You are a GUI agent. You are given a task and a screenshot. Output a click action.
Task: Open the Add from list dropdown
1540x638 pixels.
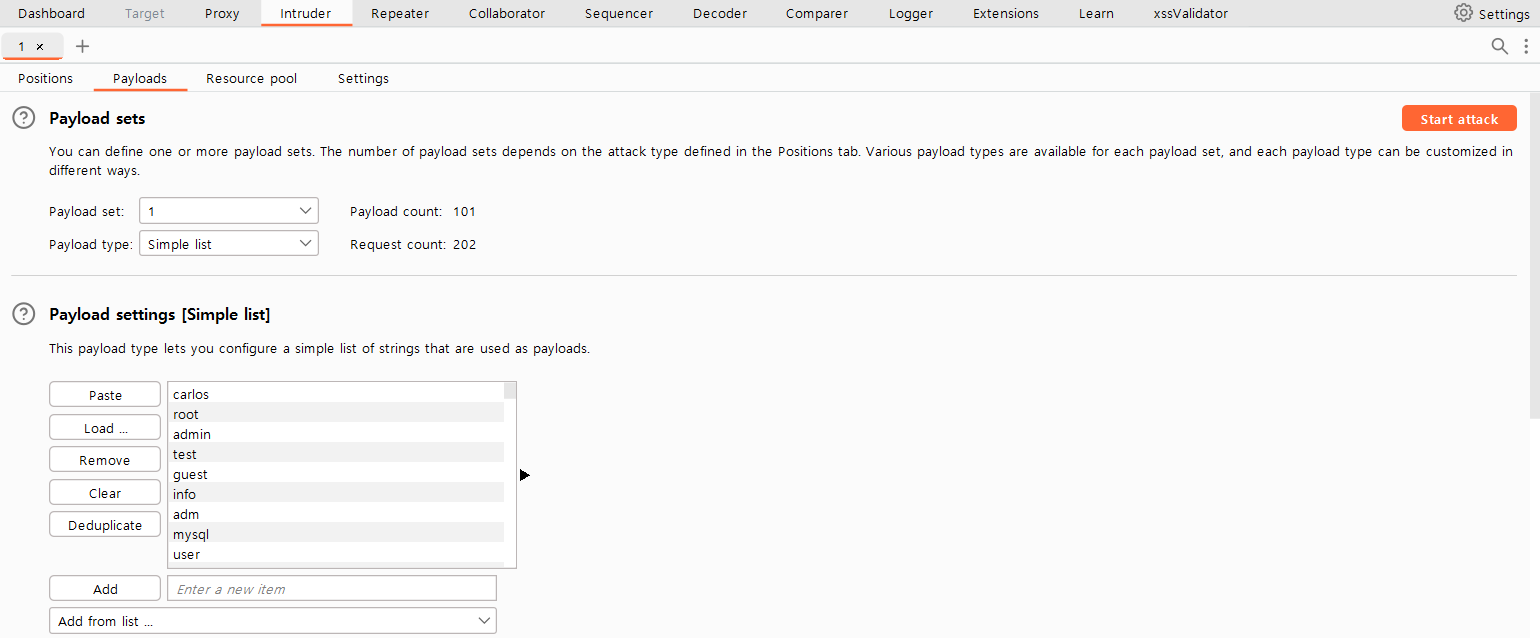tap(273, 621)
